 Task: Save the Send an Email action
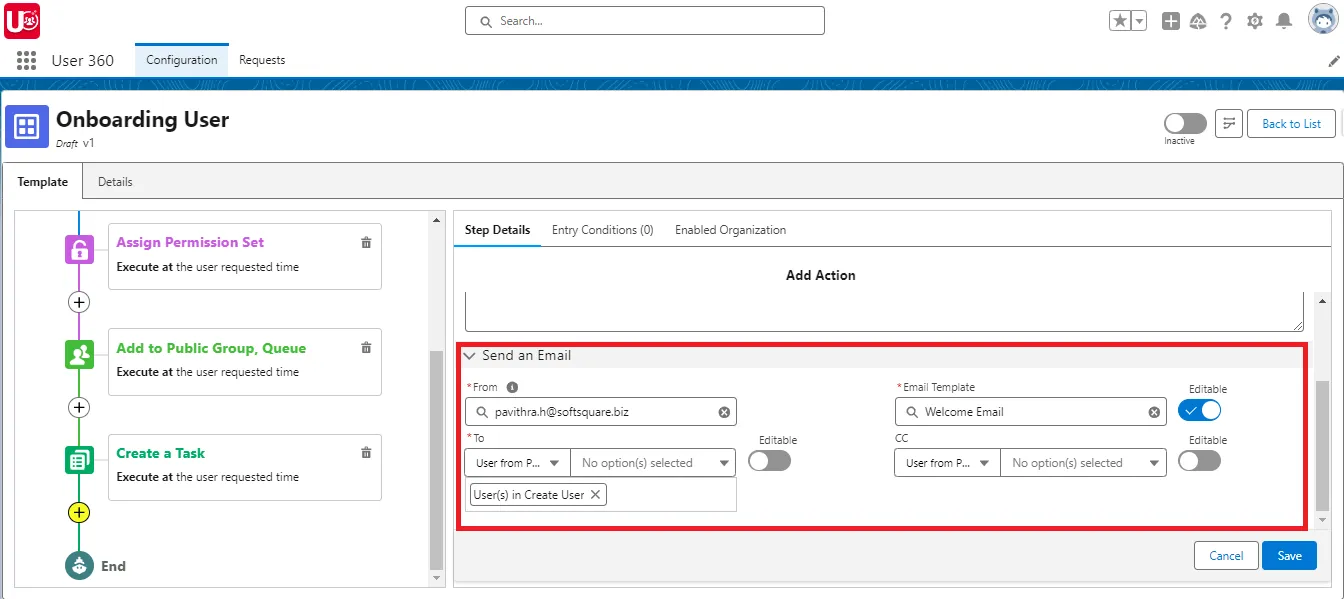click(x=1289, y=555)
